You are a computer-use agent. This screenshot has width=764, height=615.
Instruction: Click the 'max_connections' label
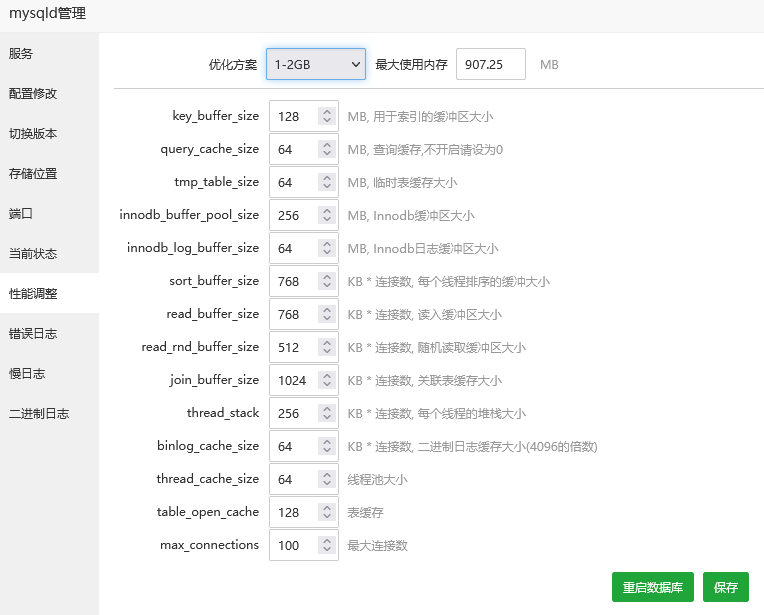pos(210,545)
